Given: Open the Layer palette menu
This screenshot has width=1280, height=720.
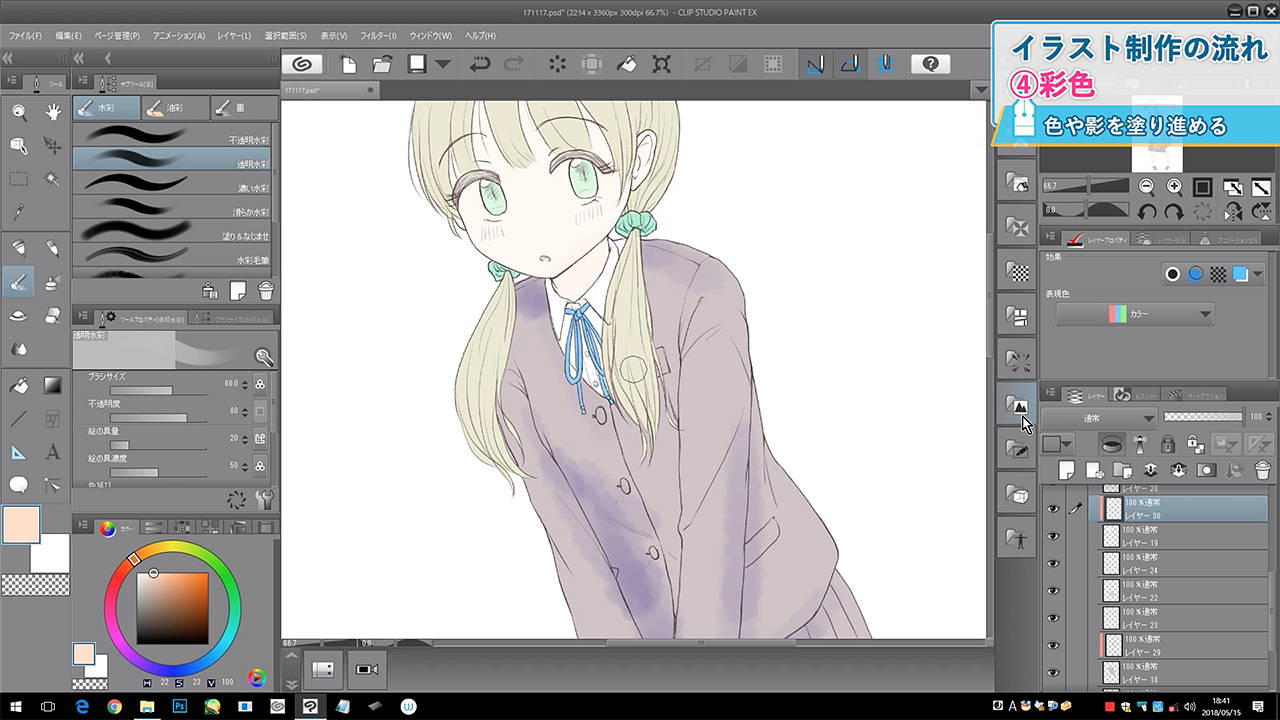Looking at the screenshot, I should click(x=1049, y=394).
